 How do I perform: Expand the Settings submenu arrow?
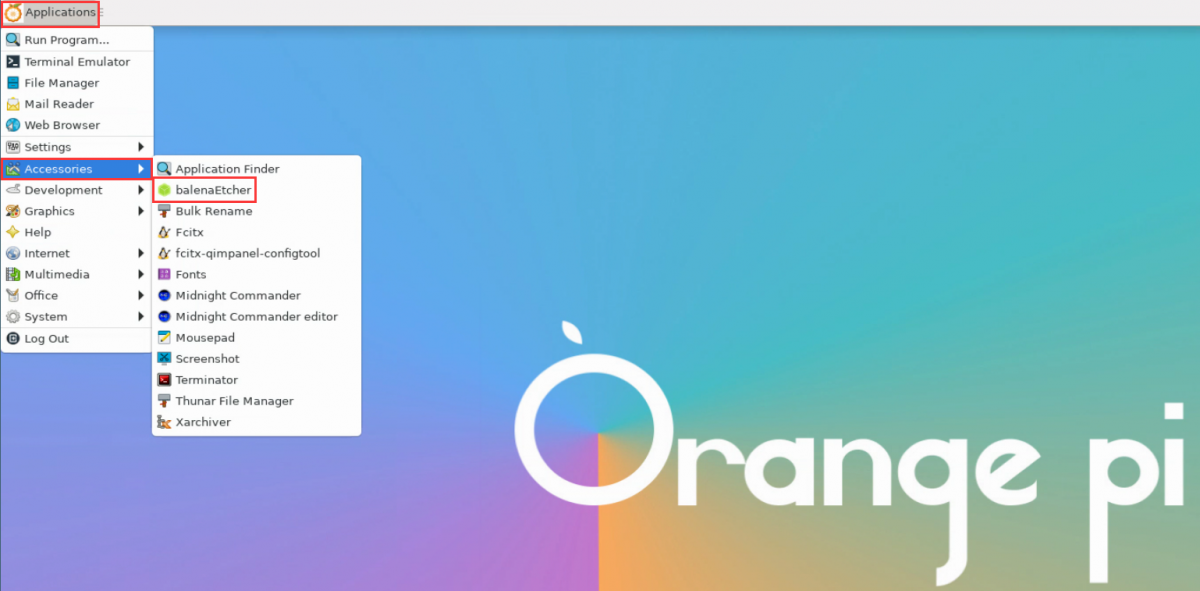point(141,147)
